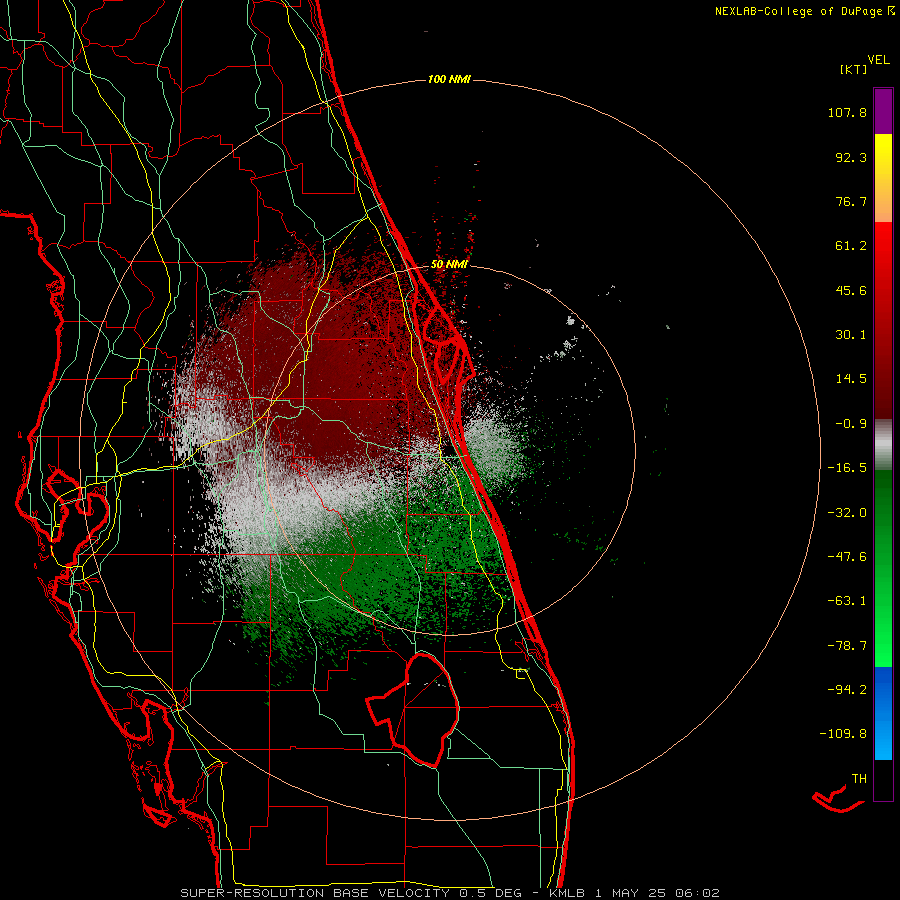
Task: Click the 76.7 velocity scale value
Action: coord(851,201)
